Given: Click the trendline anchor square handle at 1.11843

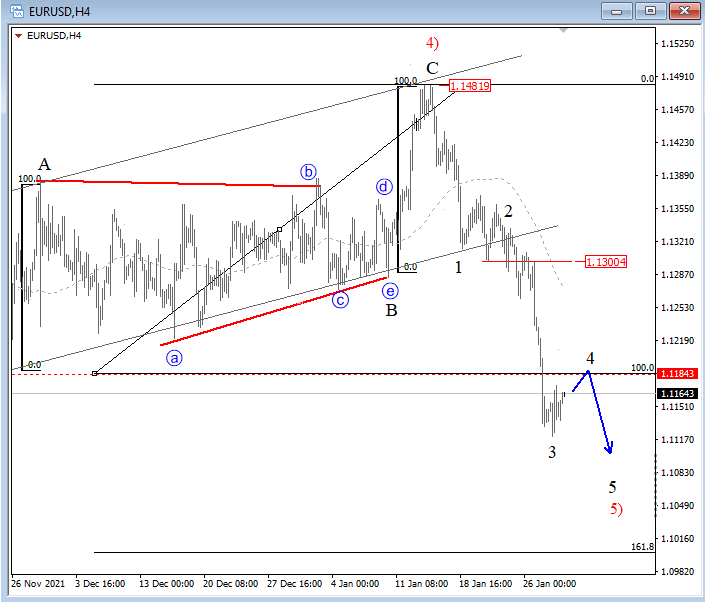Looking at the screenshot, I should pyautogui.click(x=94, y=374).
